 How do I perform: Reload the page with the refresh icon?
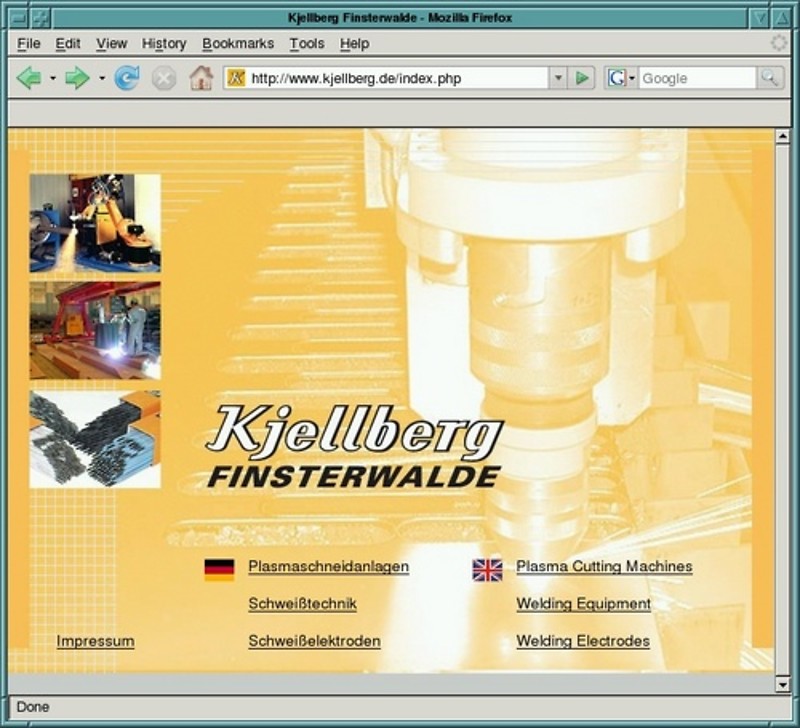tap(127, 78)
